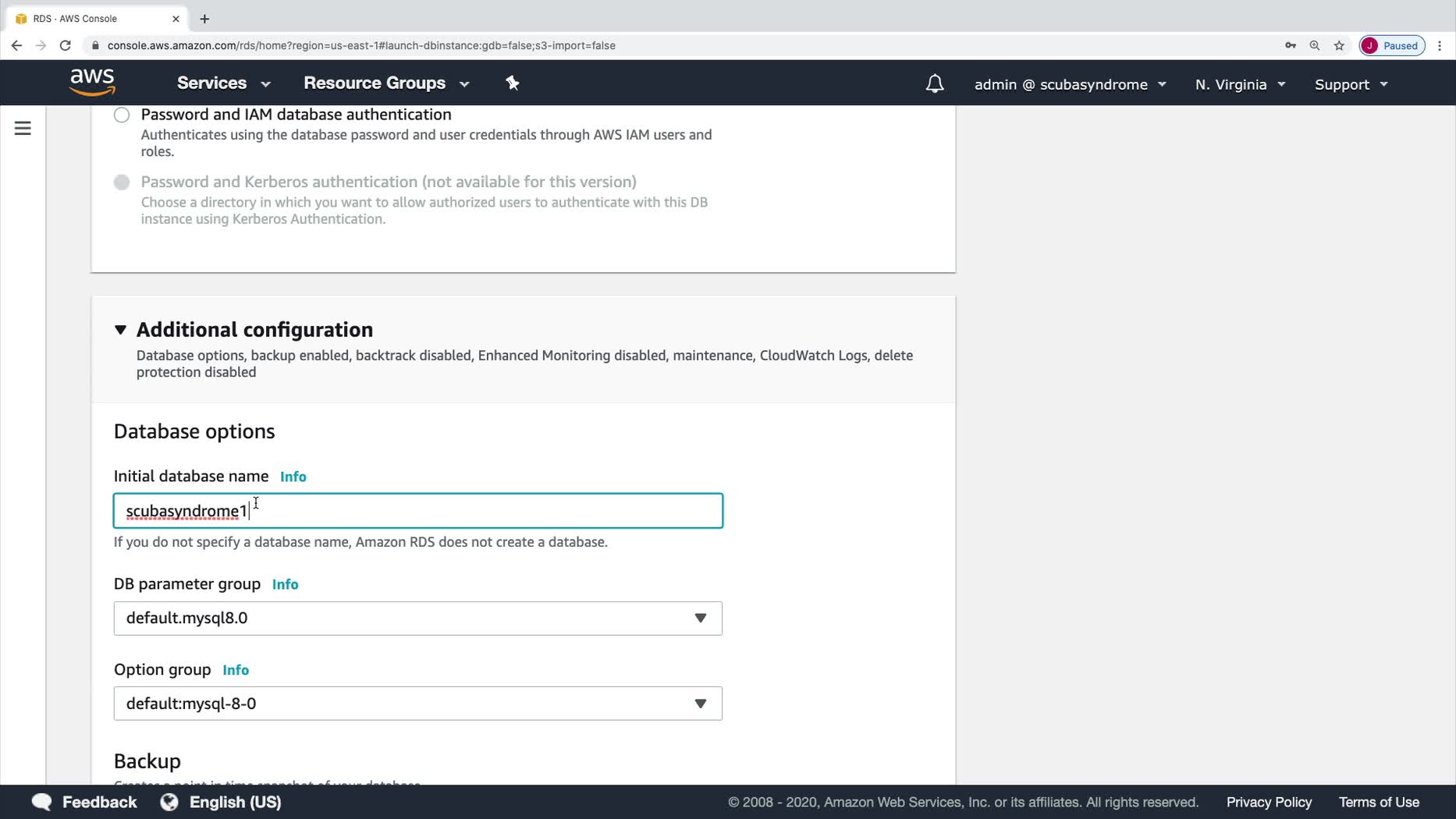1456x819 pixels.
Task: Open the Resource Groups menu
Action: pyautogui.click(x=386, y=83)
